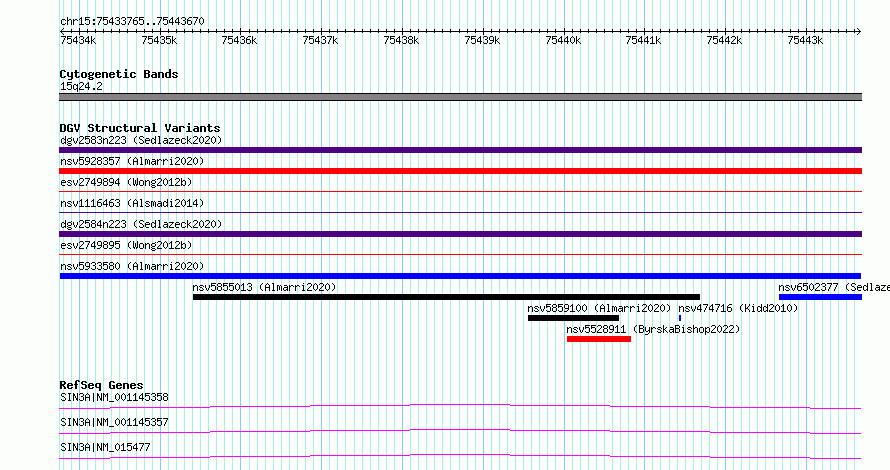890x470 pixels.
Task: Click the magenta line for SIN3A|NM_001145358
Action: click(x=460, y=406)
